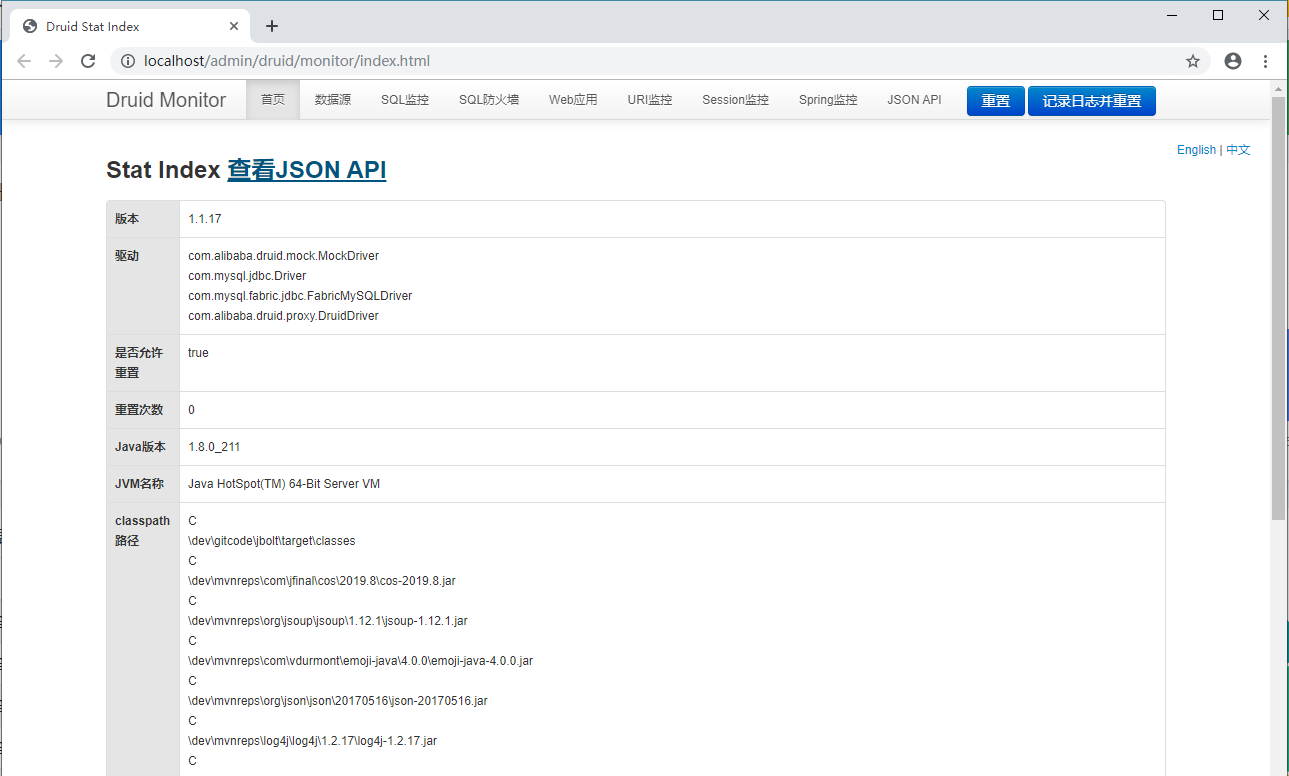Click the jbolt target classes path

tap(272, 541)
